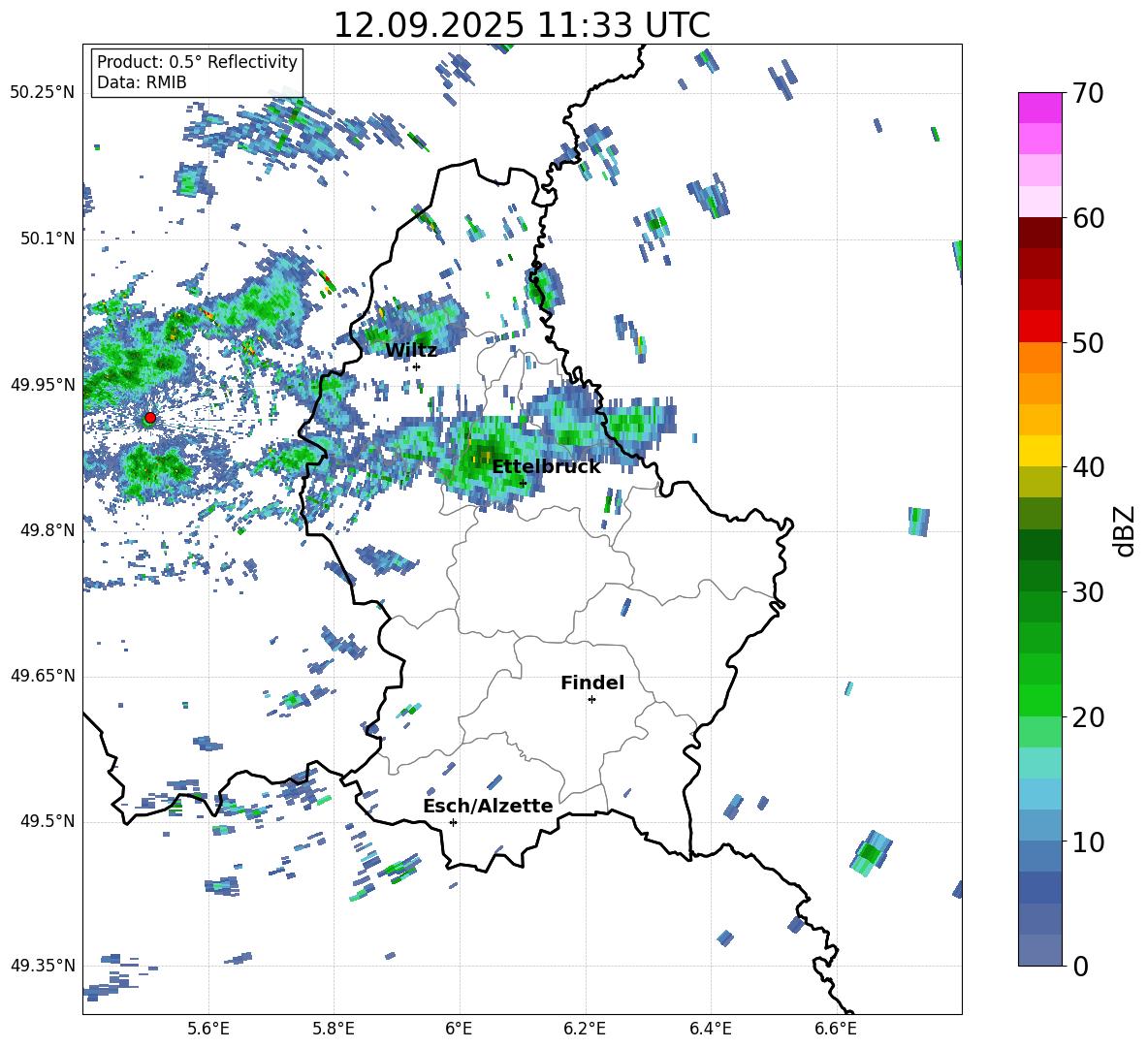
Task: Select the Wiltz city label
Action: (411, 350)
